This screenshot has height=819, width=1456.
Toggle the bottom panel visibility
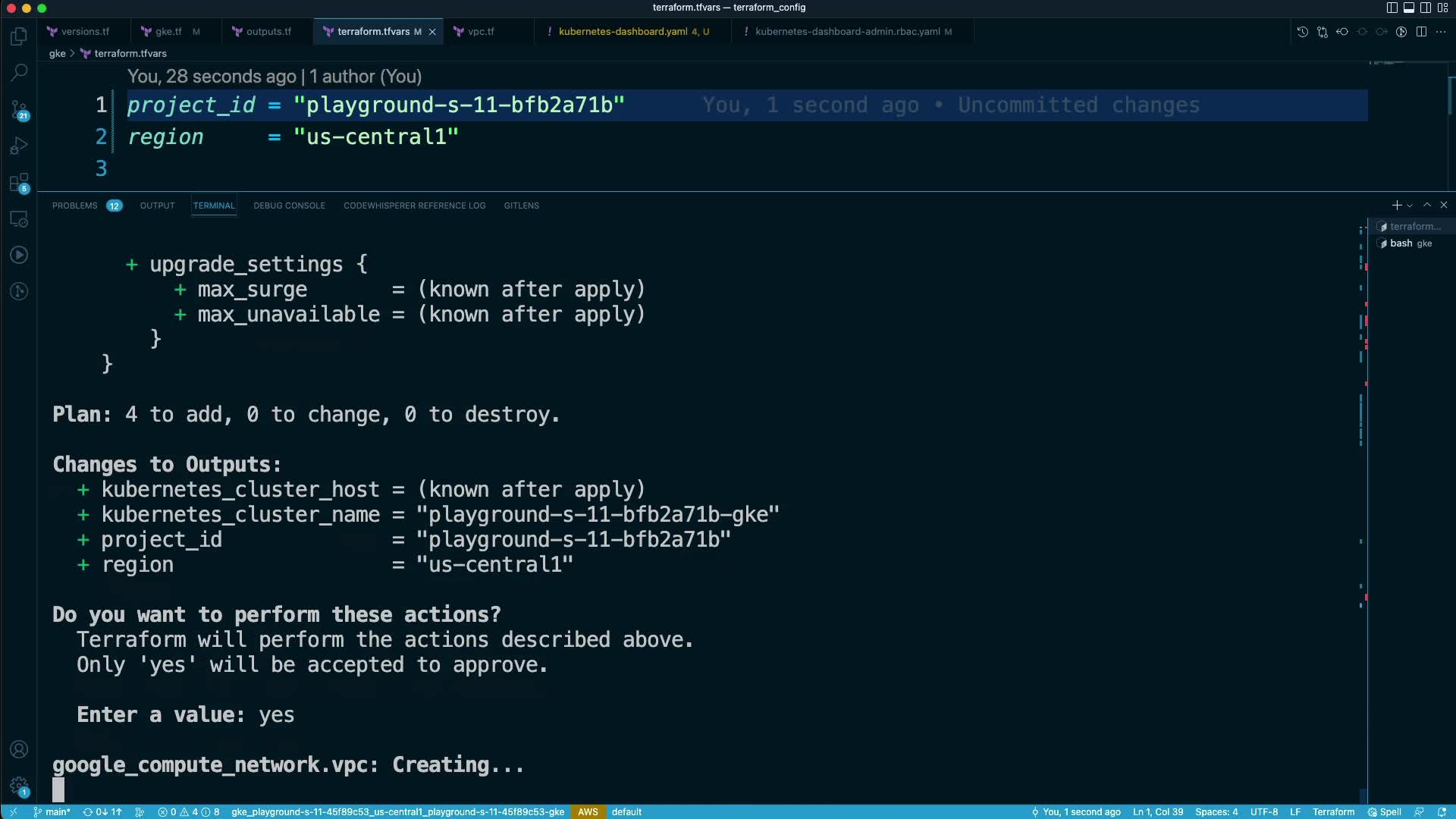point(1408,8)
